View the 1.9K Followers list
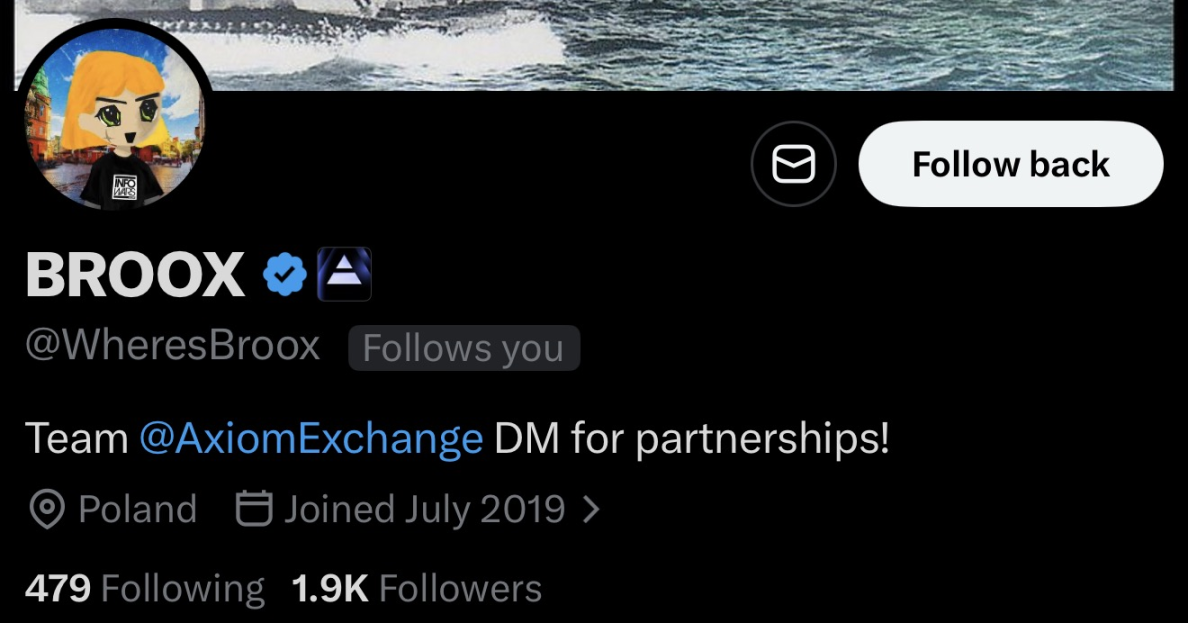 click(416, 588)
